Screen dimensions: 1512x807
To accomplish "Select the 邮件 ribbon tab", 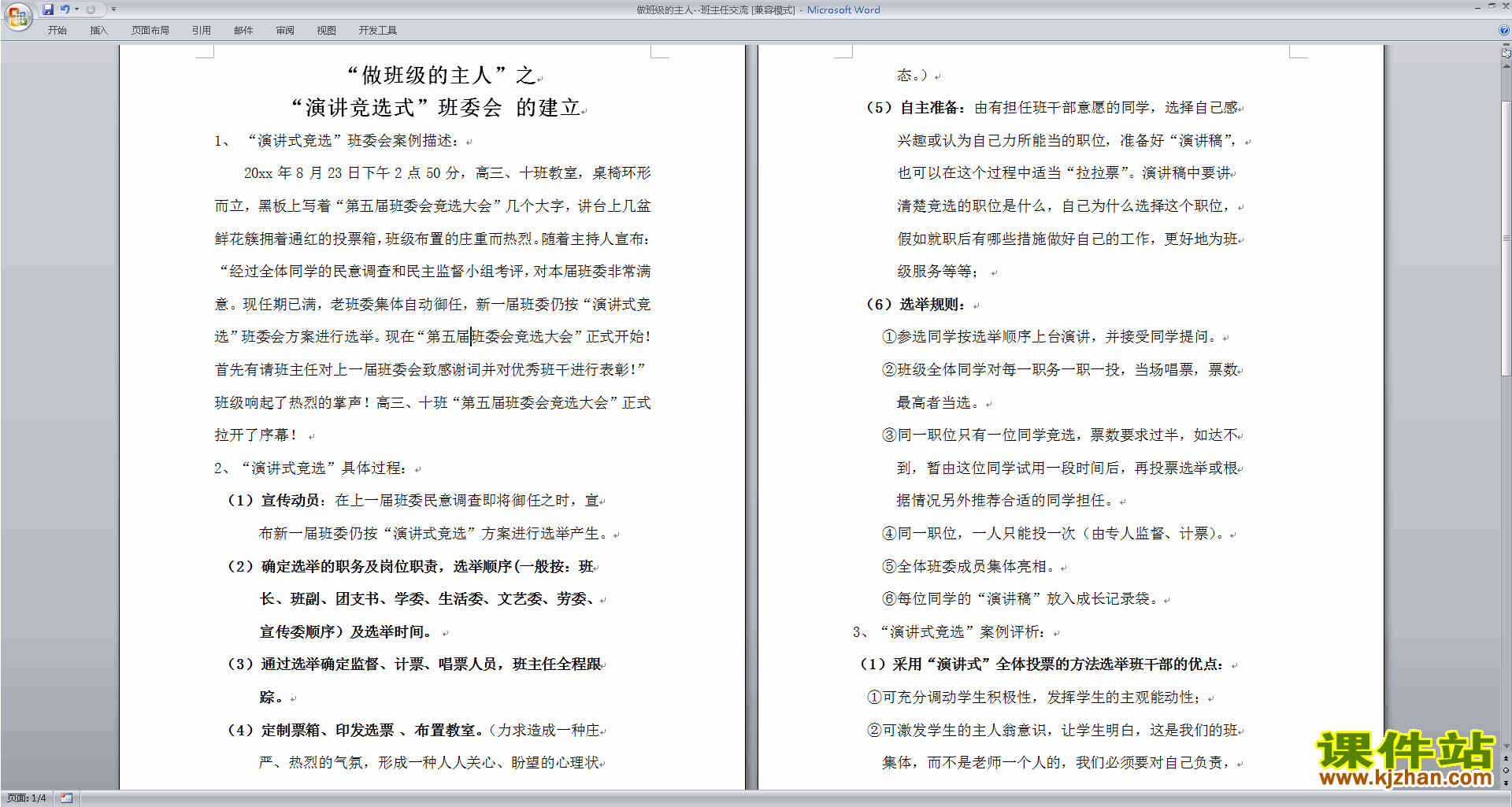I will point(243,30).
